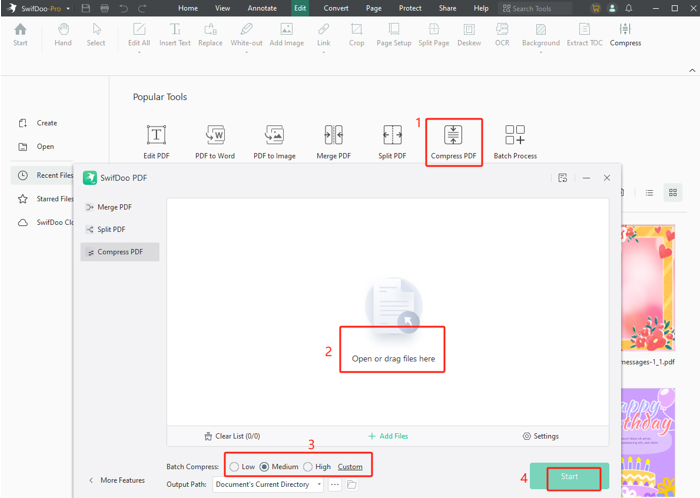Viewport: 700px width, 498px height.
Task: Open Settings in the compress dialog
Action: coord(541,436)
